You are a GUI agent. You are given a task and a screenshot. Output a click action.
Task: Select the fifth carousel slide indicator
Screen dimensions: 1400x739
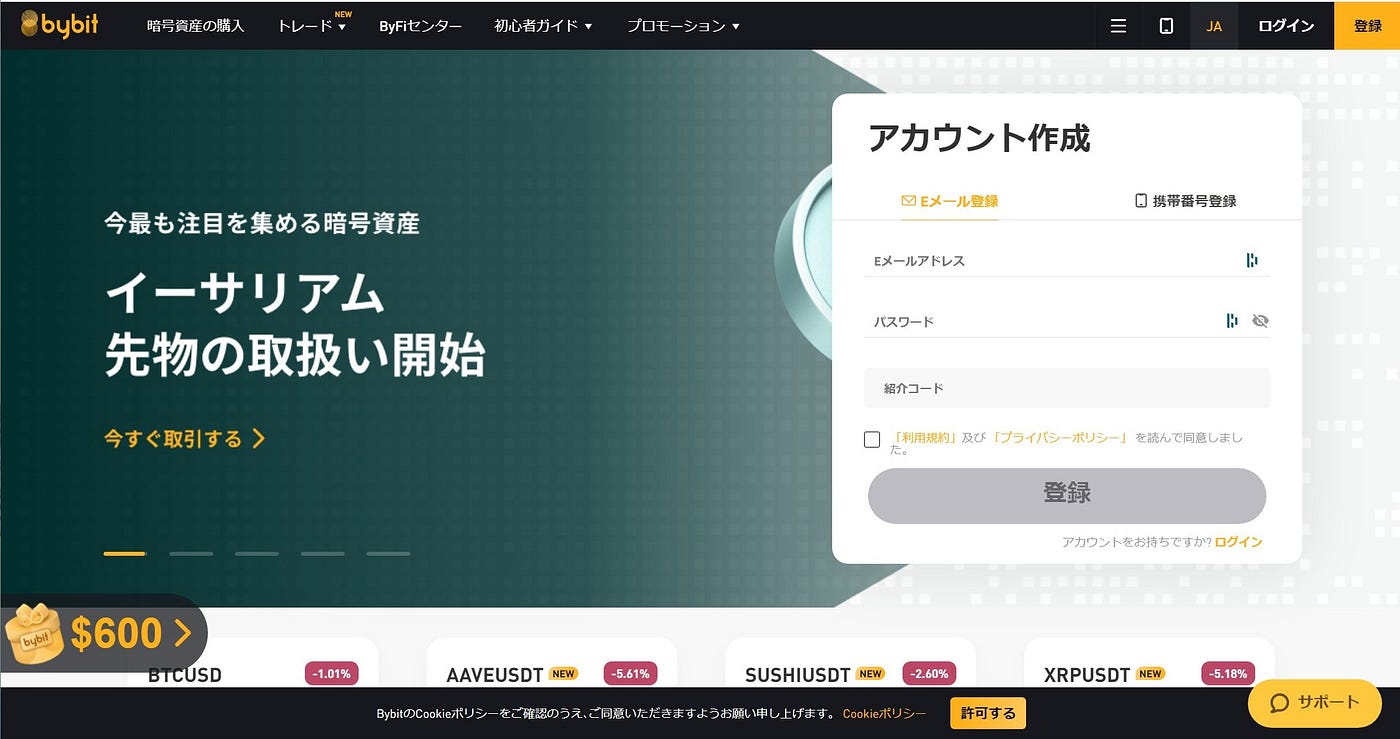(388, 553)
